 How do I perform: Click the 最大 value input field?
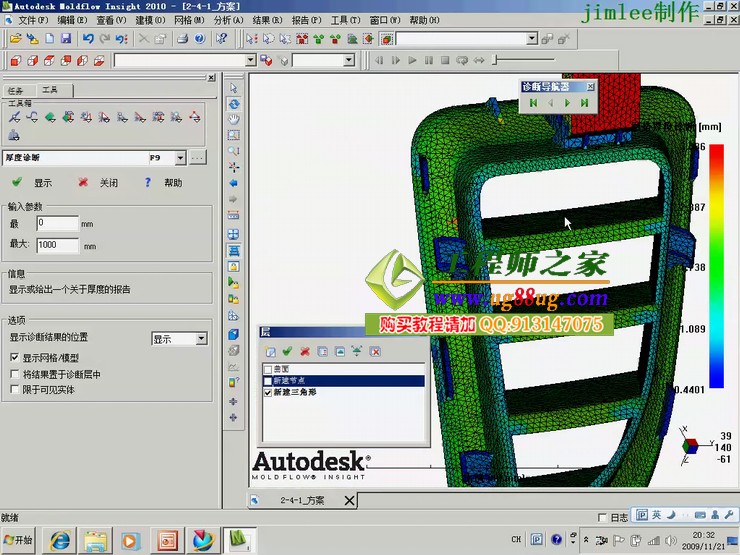coord(57,245)
